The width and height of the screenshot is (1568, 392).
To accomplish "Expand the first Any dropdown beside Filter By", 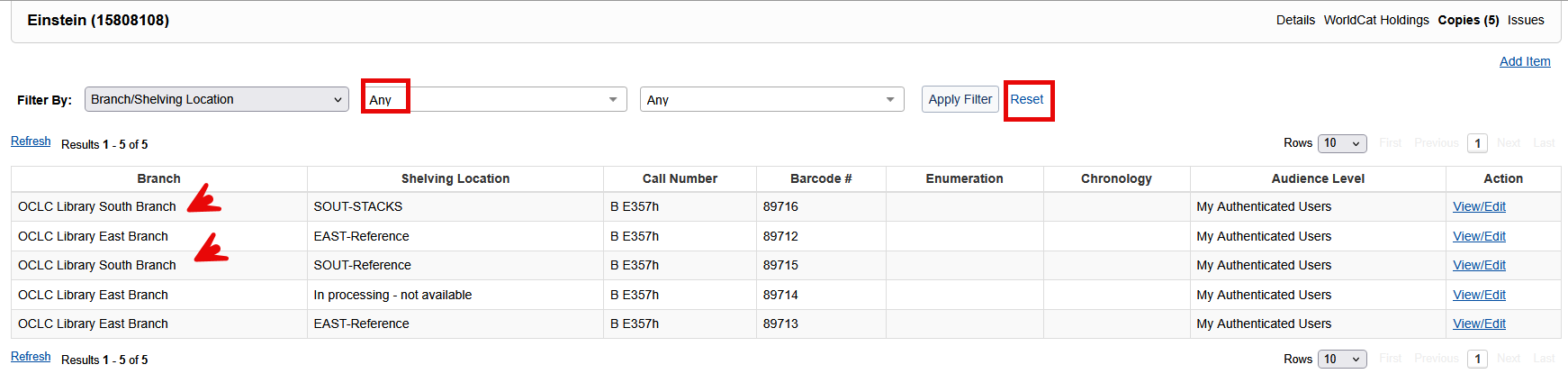I will 494,99.
